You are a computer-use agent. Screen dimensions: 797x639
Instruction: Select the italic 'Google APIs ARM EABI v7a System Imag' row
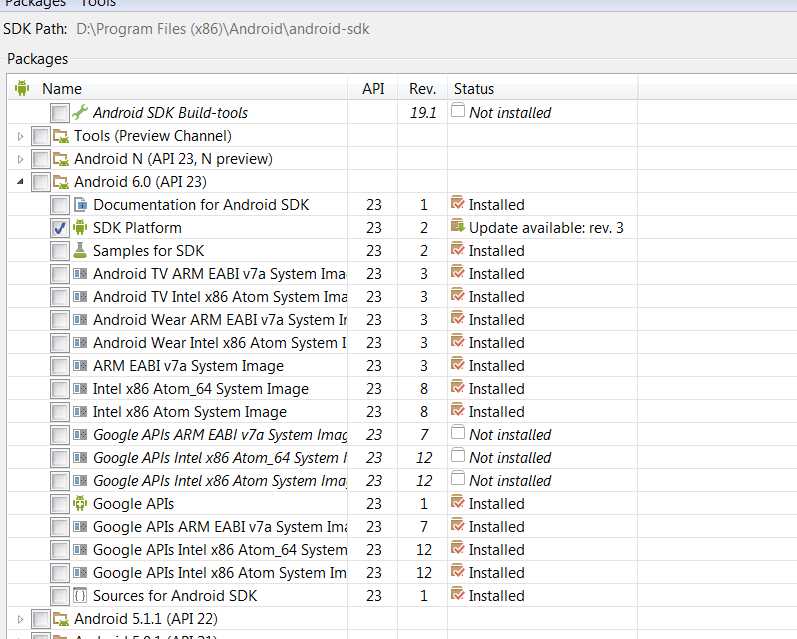pos(220,435)
